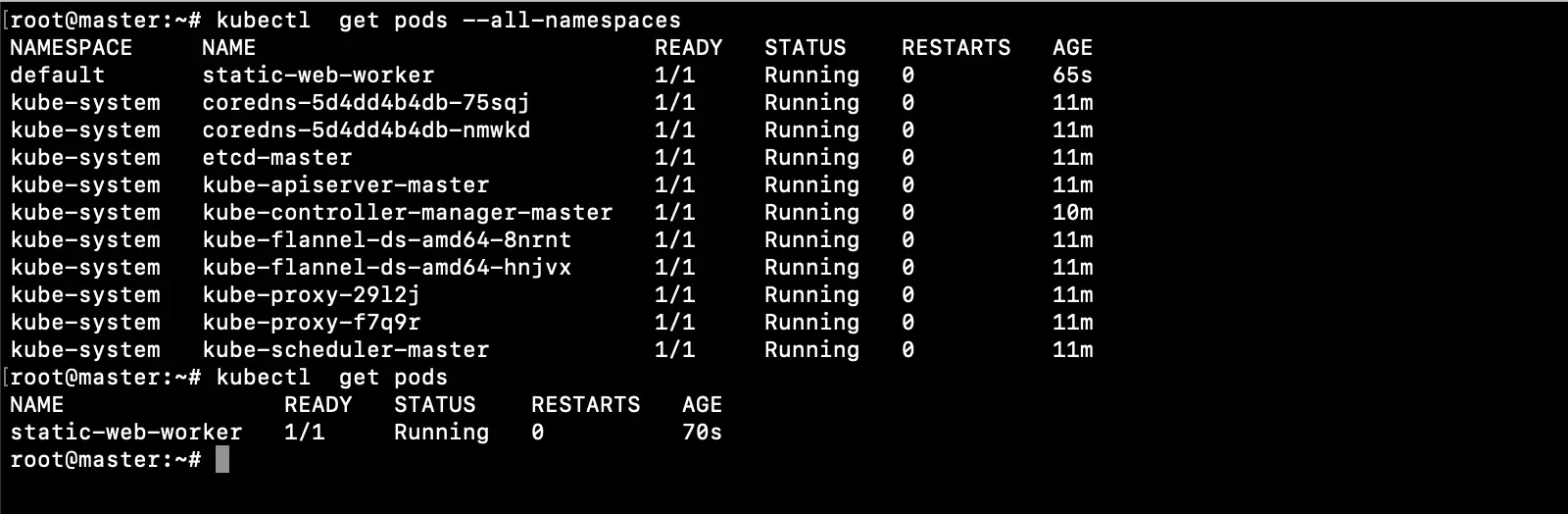Select coredns-5d4dd4b4db-75sqj pod name
This screenshot has height=514, width=1568.
366,103
